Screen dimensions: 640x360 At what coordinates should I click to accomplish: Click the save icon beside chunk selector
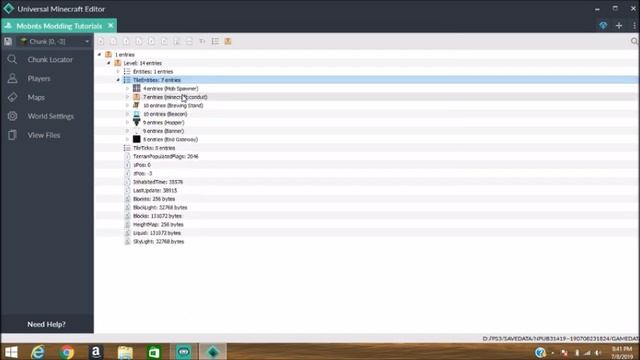pos(8,41)
